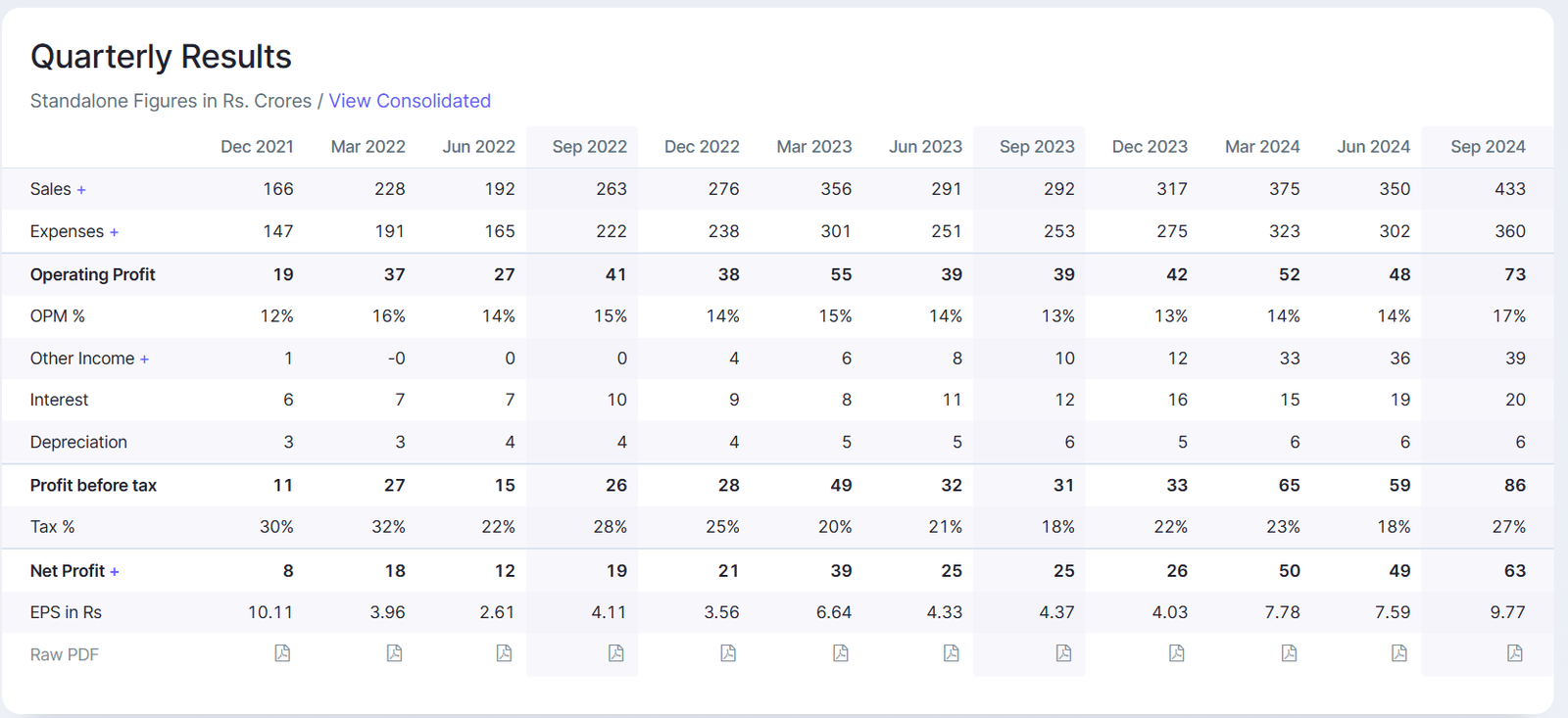Open Raw PDF for Dec 2022
The image size is (1568, 718).
pos(728,653)
